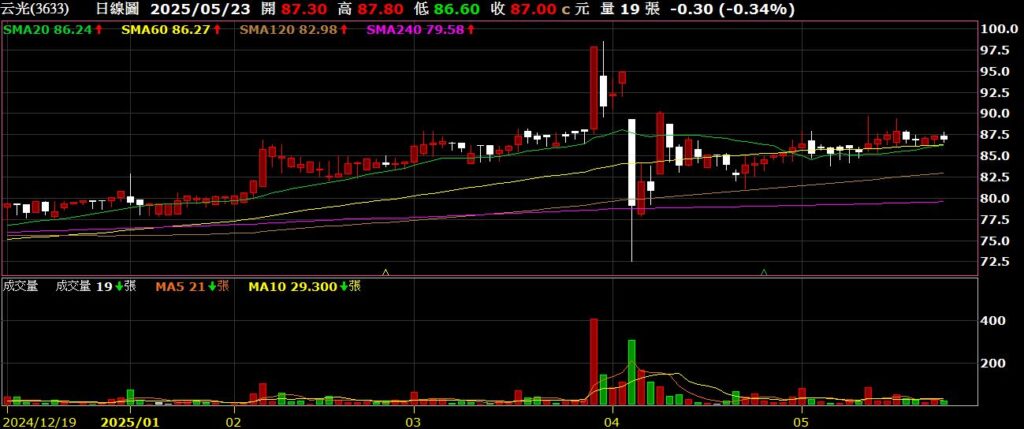Screen dimensions: 1024x429
Task: Click the tall green volume bar in early April
Action: [632, 372]
